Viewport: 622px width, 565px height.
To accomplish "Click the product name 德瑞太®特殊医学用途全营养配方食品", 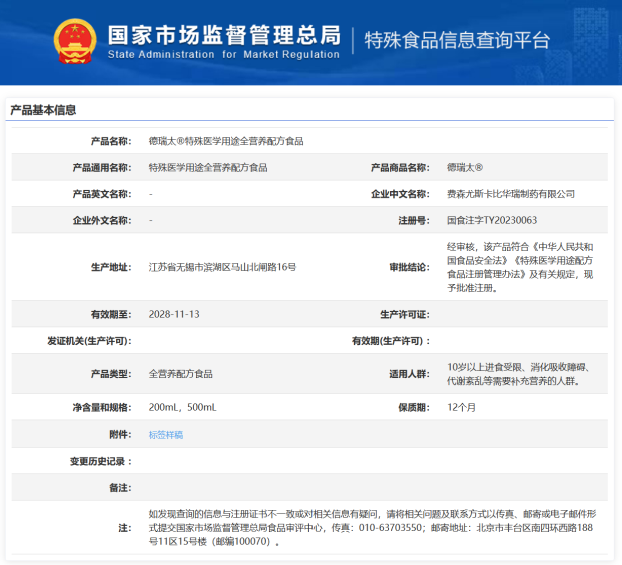I will (226, 141).
